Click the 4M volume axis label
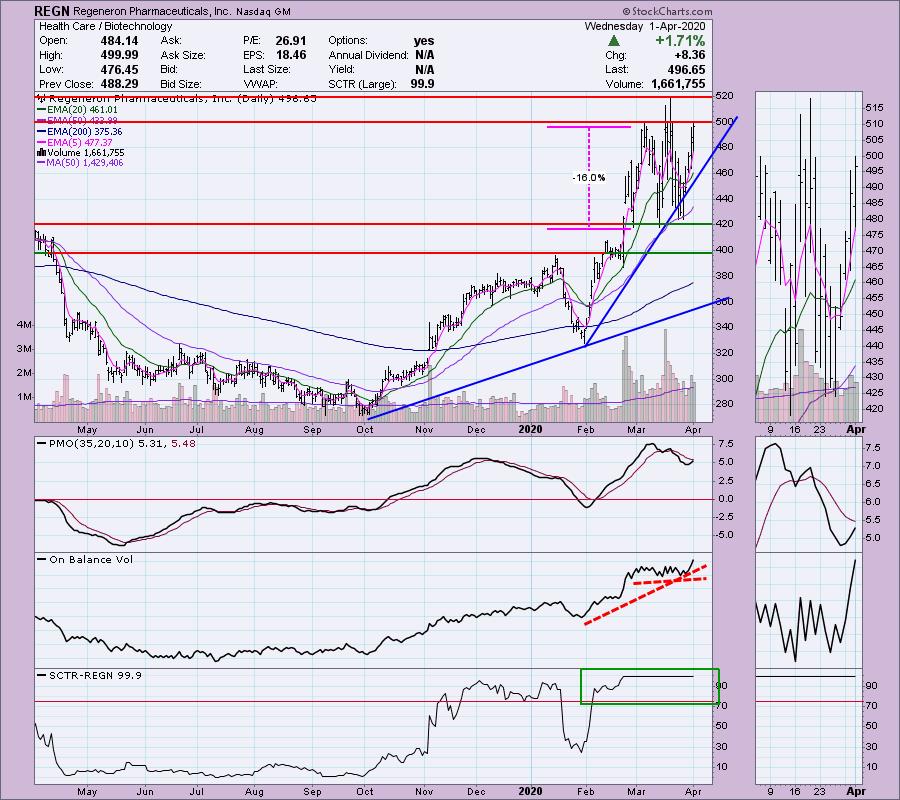Image resolution: width=900 pixels, height=800 pixels. 24,325
